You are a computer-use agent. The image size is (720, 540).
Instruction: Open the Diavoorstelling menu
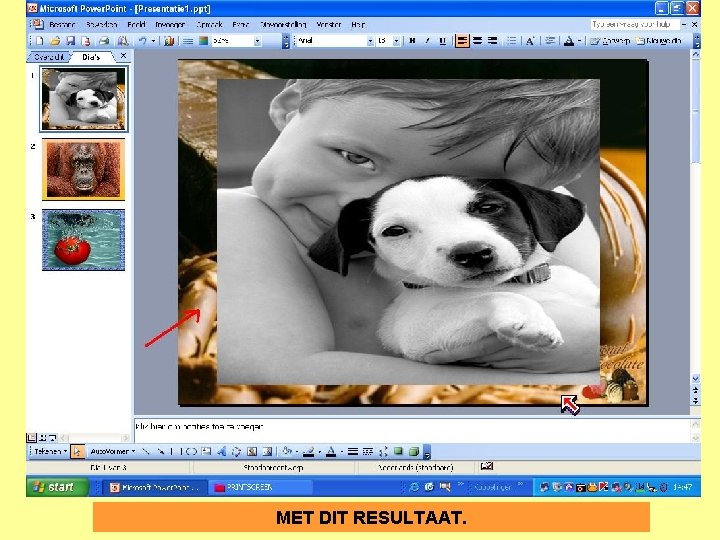point(283,24)
